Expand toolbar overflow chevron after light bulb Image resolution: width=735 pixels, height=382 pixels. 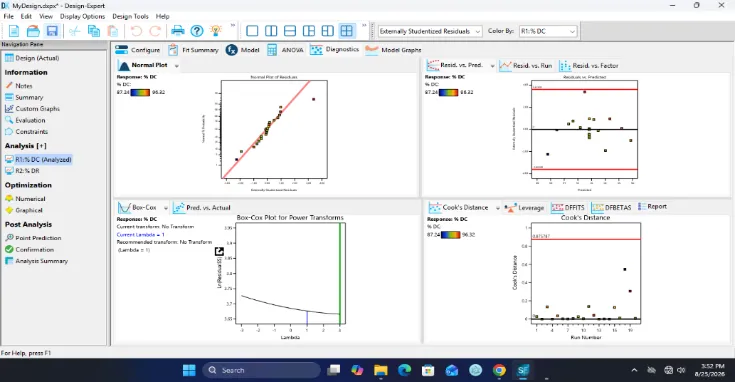click(x=232, y=26)
